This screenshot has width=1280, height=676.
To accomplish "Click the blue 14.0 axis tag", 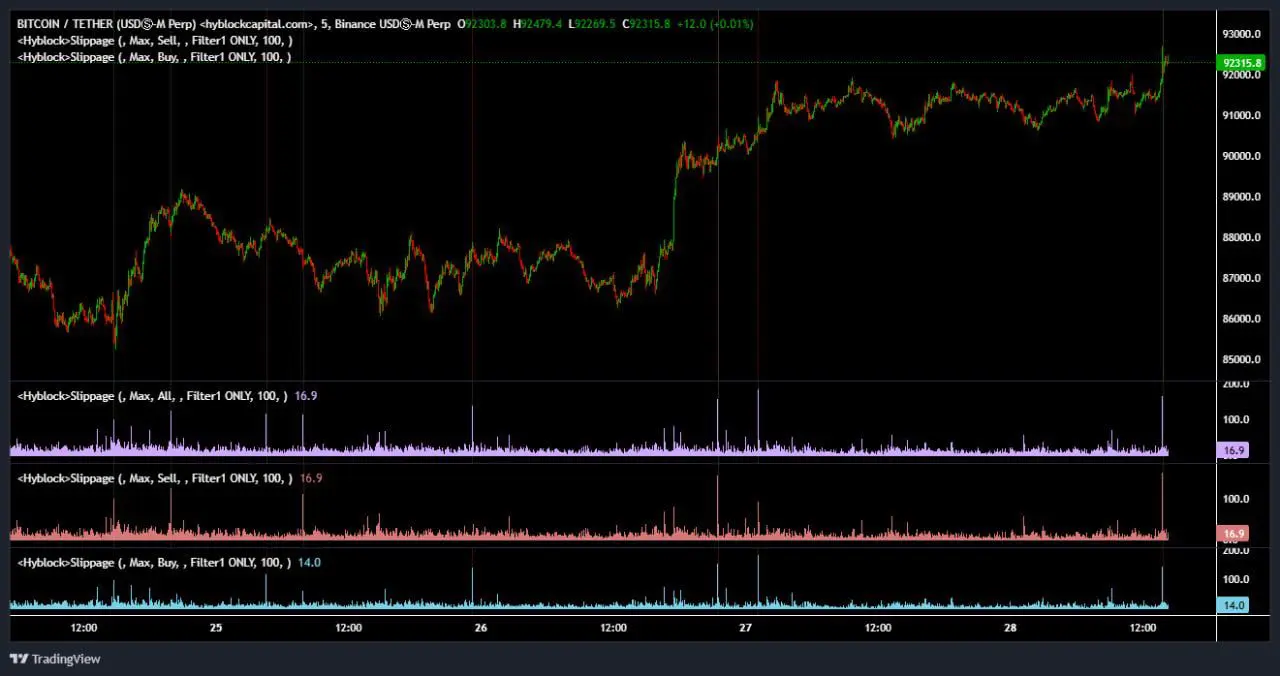I will pos(1233,605).
